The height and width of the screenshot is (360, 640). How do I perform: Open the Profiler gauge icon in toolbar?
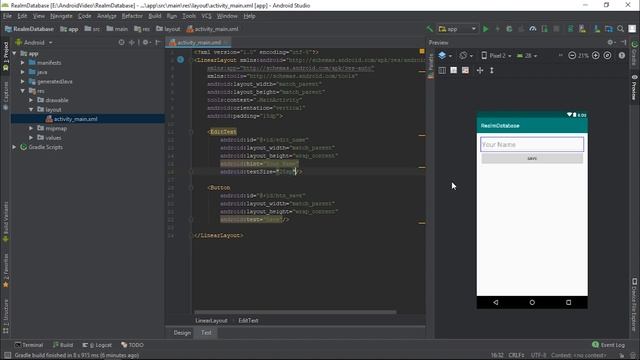click(533, 29)
